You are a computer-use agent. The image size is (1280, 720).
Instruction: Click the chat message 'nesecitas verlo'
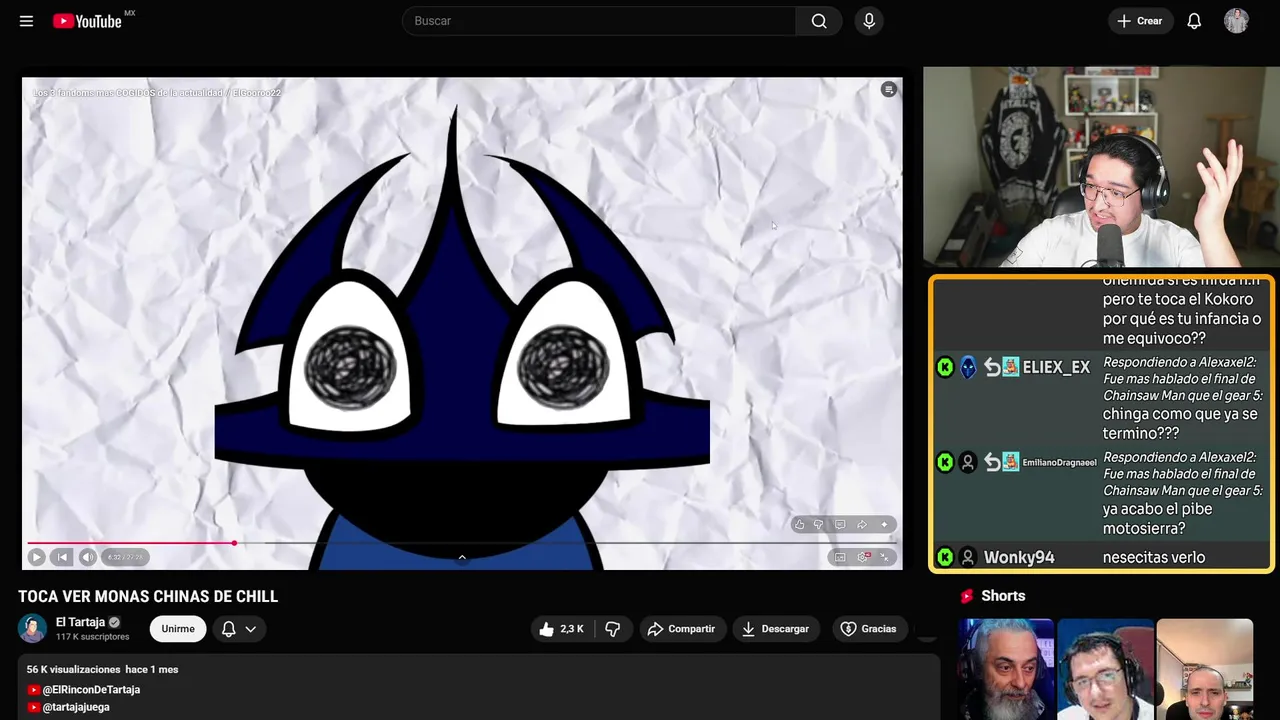point(1154,557)
